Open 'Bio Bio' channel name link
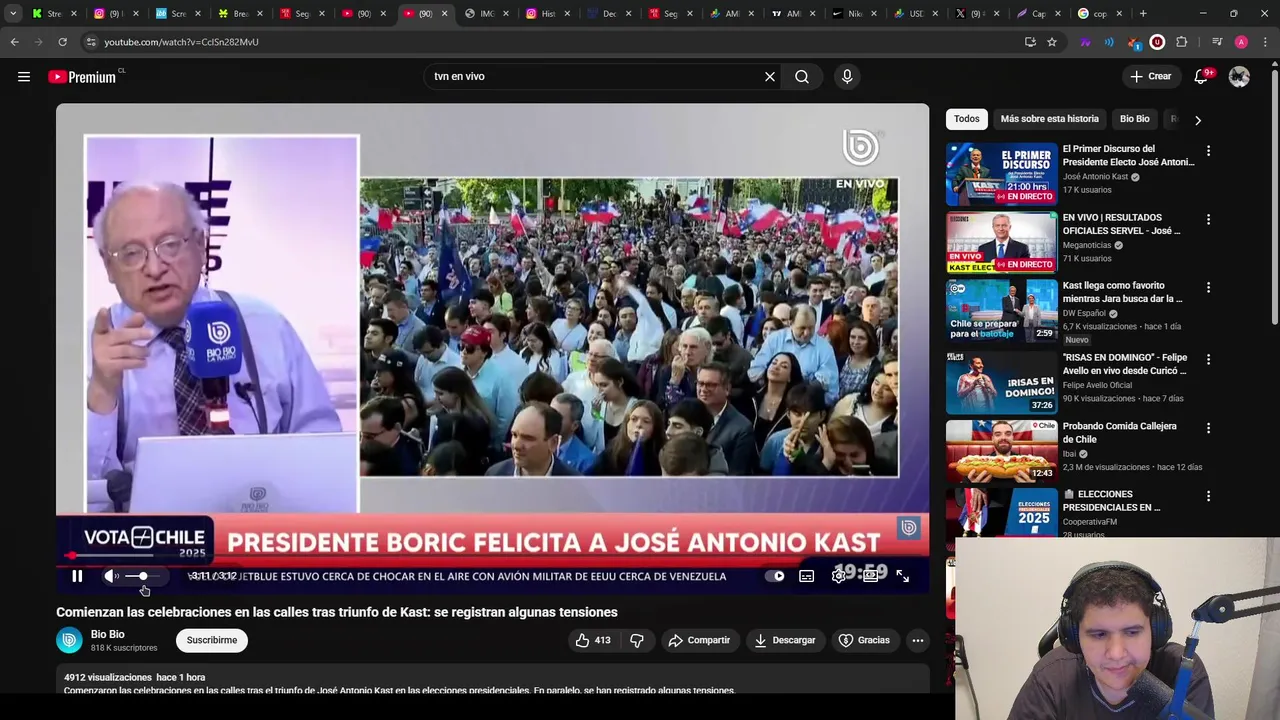Image resolution: width=1280 pixels, height=720 pixels. point(108,634)
